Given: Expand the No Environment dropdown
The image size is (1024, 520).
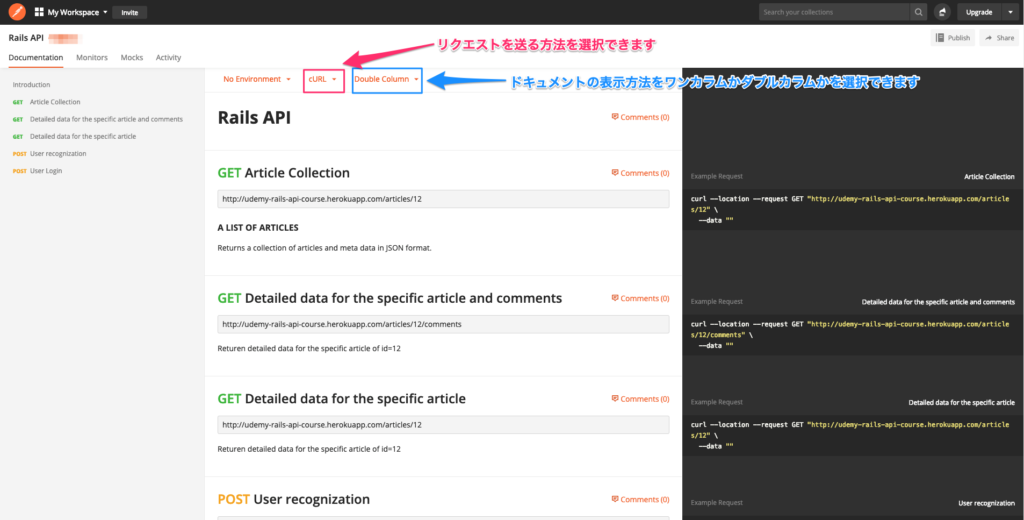Looking at the screenshot, I should tap(256, 79).
